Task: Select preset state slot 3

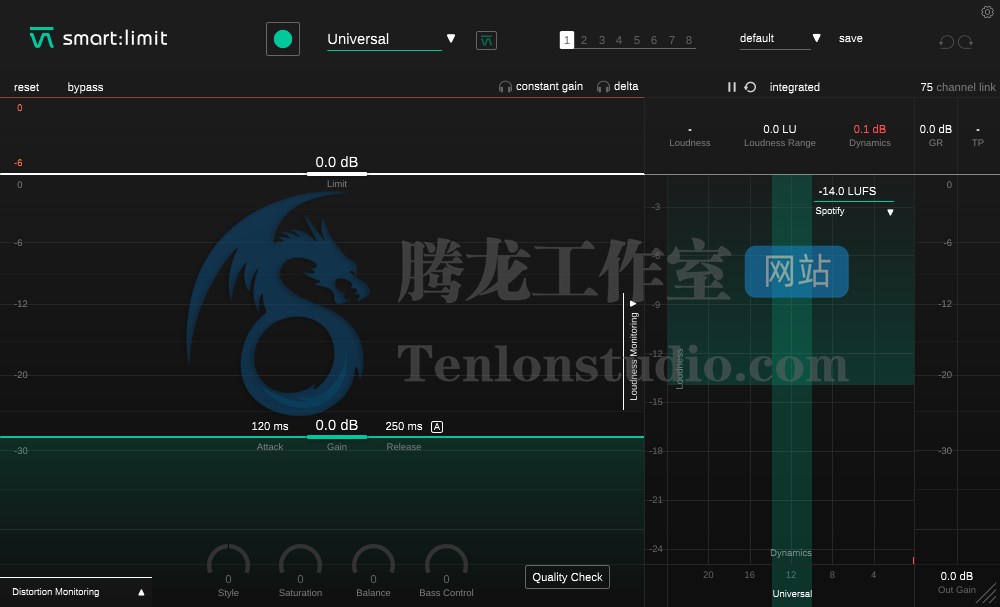Action: (601, 40)
